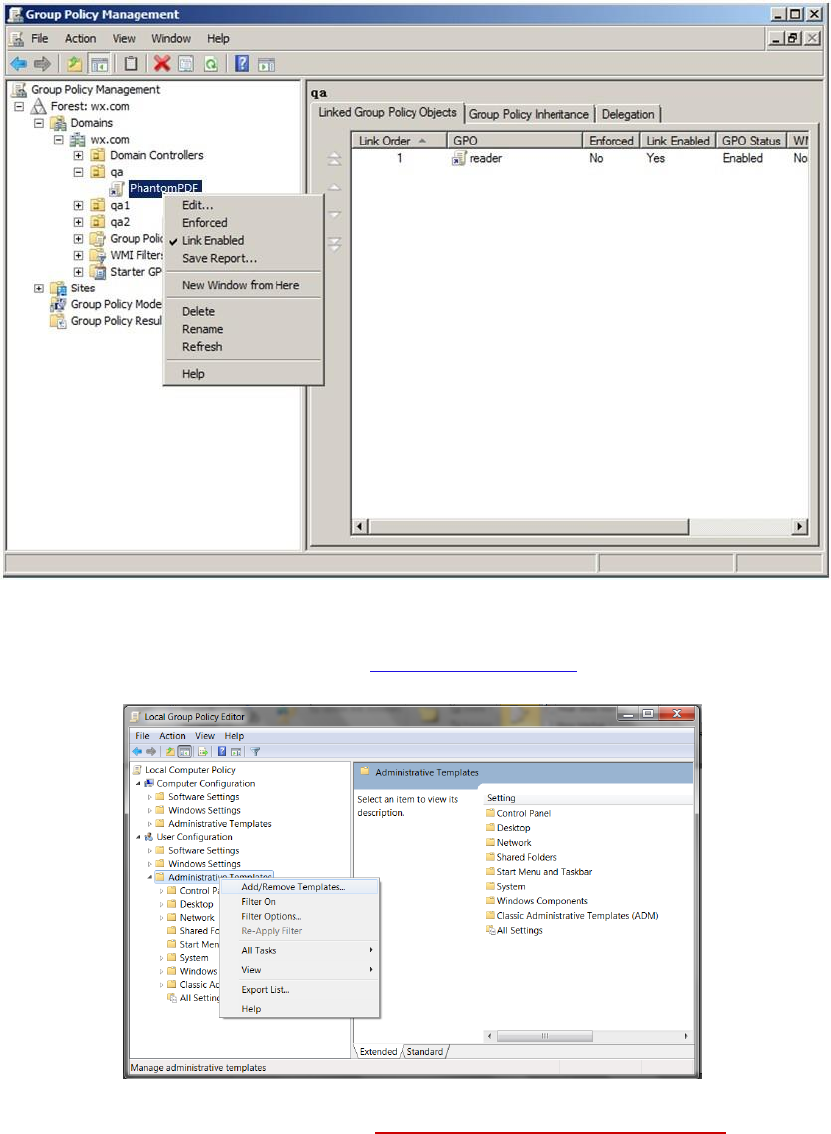Screen dimensions: 831x1134
Task: Switch to the Delegation tab
Action: tap(628, 114)
